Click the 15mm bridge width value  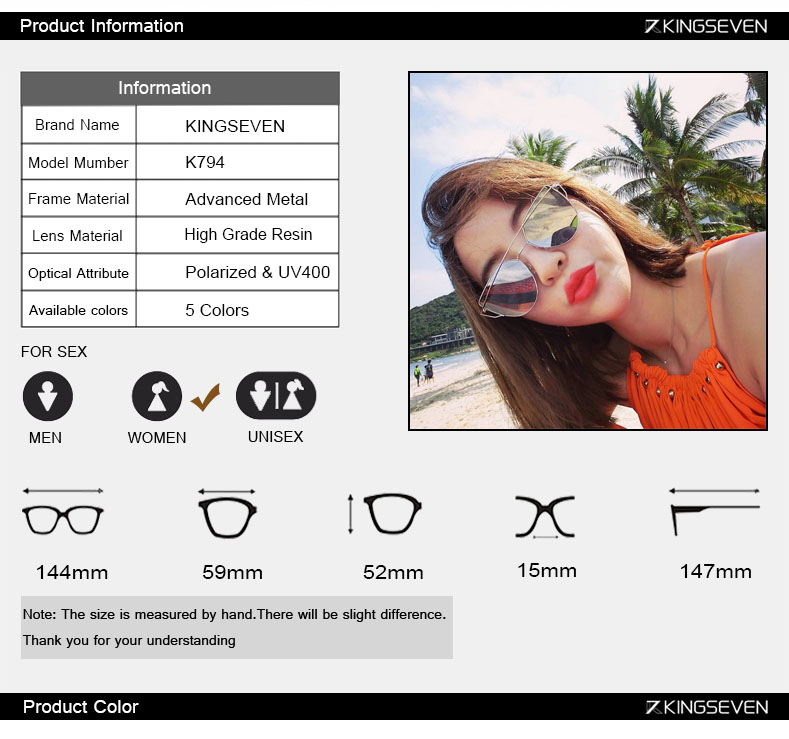click(x=547, y=570)
